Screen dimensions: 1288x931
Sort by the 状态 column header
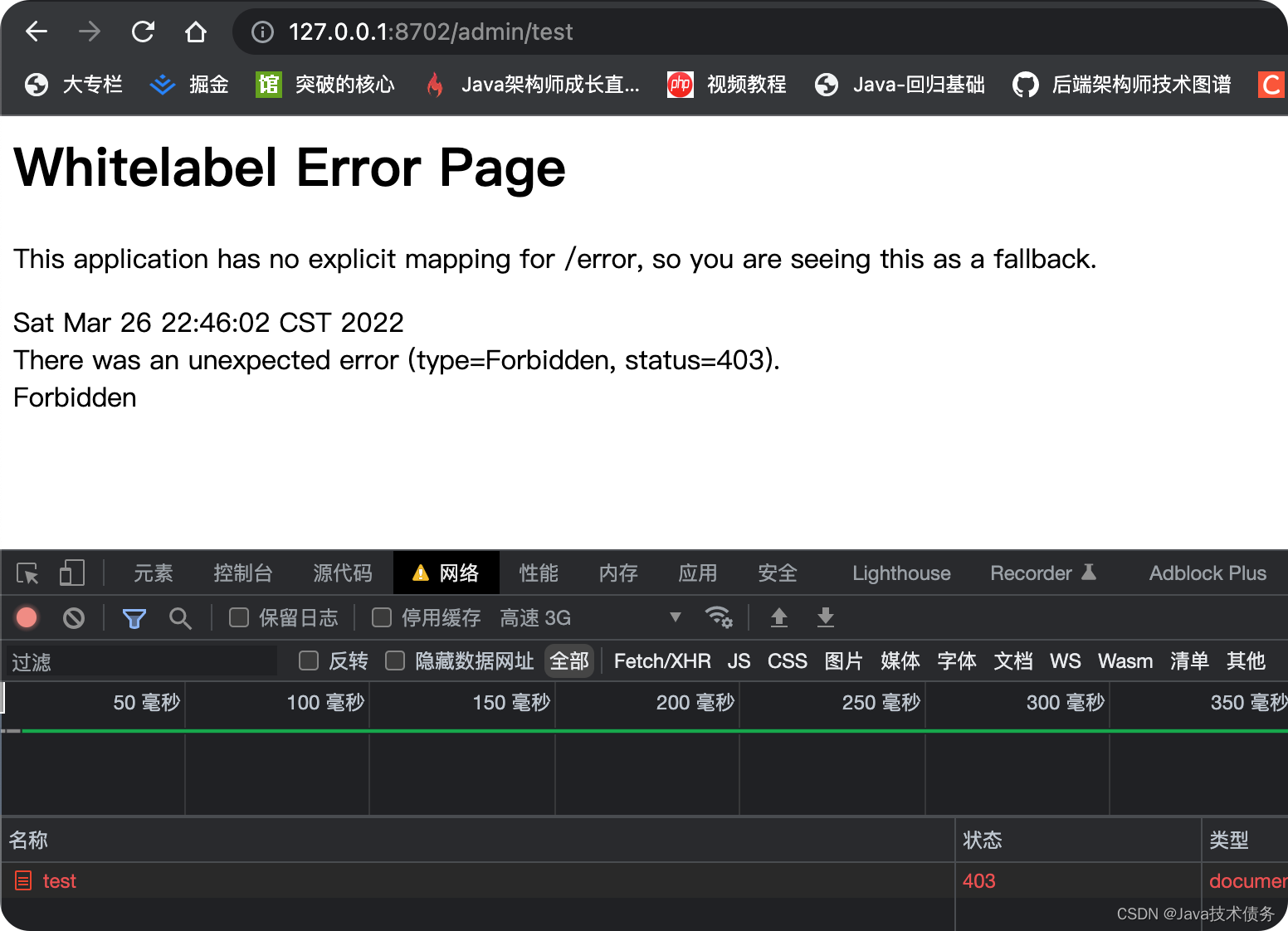pos(1078,840)
